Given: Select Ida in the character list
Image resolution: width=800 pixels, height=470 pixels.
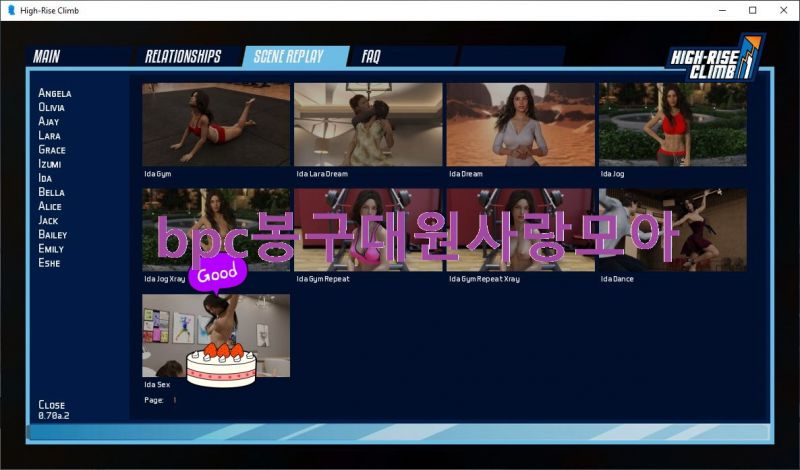Looking at the screenshot, I should pos(45,178).
